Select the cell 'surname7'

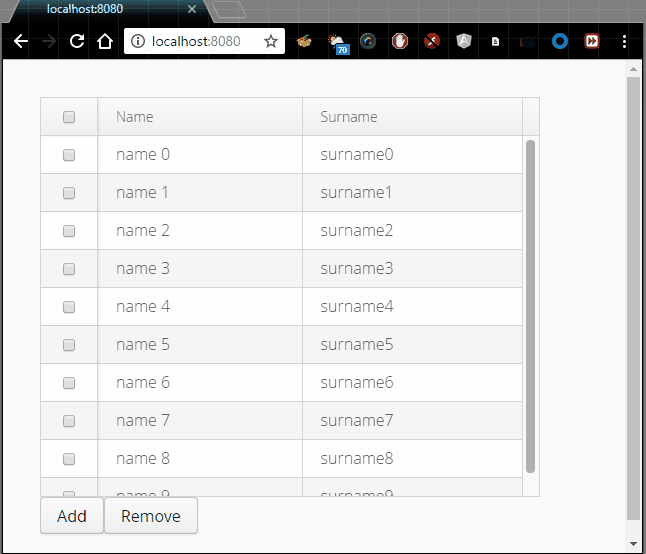(412, 421)
